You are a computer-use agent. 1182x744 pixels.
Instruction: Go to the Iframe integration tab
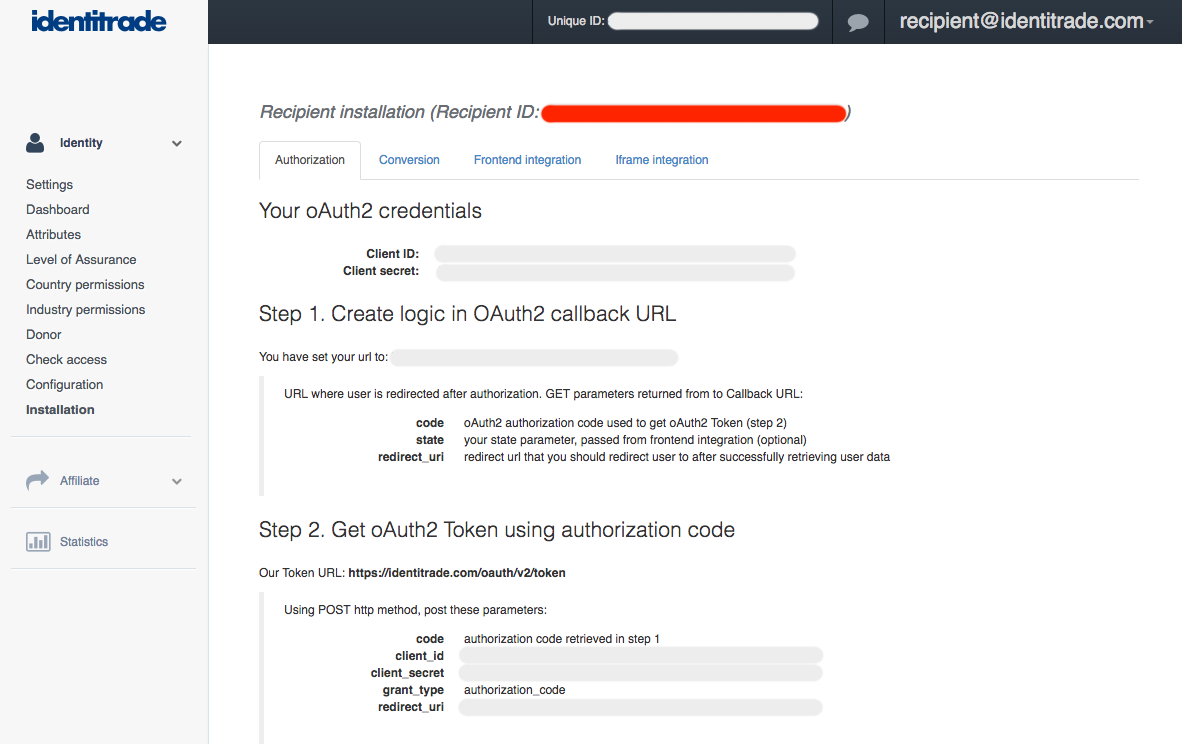(x=662, y=160)
